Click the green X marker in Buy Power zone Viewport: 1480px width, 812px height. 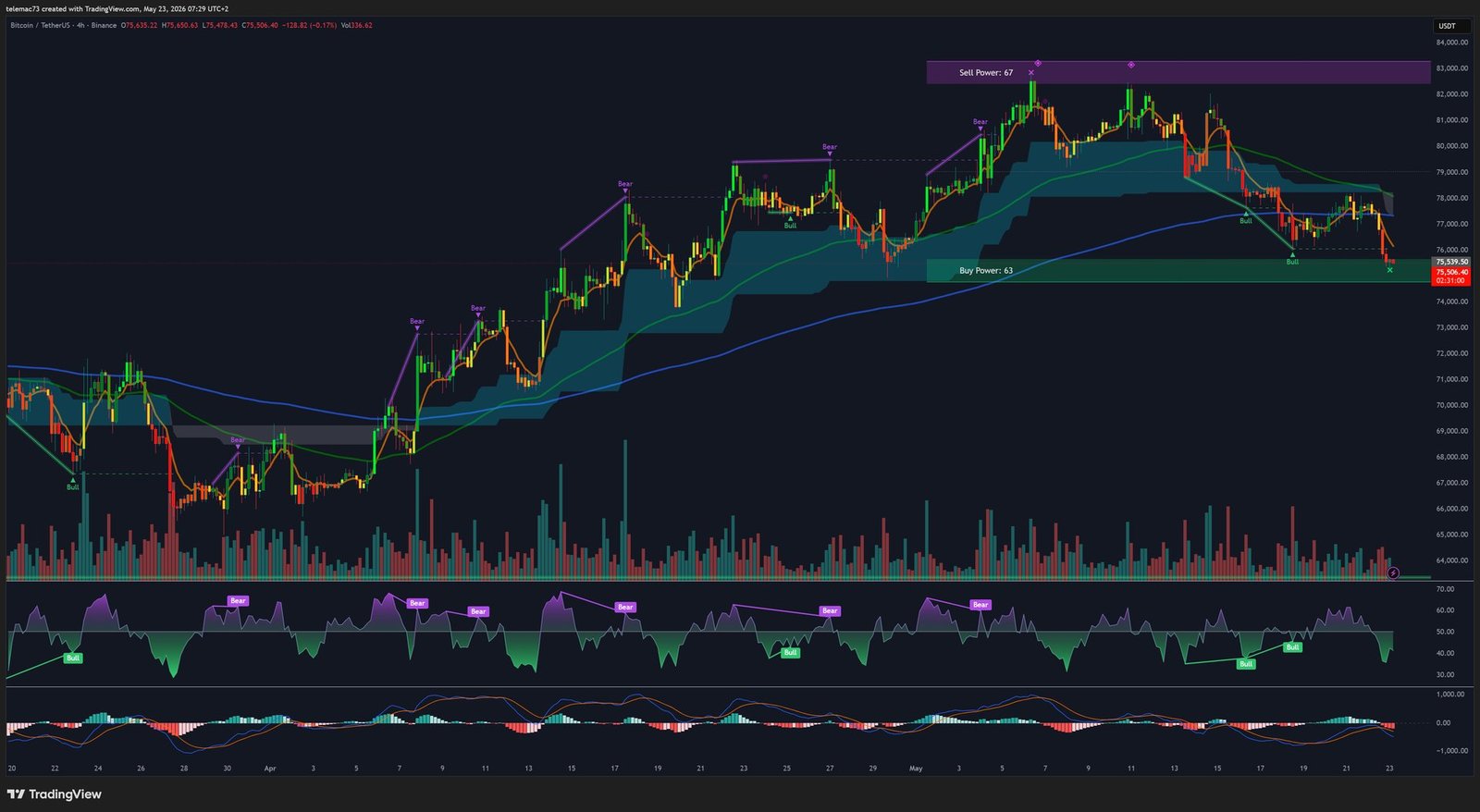[x=1390, y=270]
